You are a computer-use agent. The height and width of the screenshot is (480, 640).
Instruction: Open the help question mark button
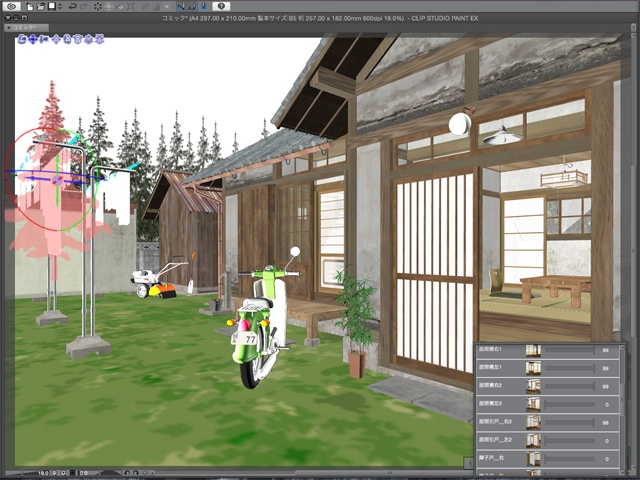(221, 6)
